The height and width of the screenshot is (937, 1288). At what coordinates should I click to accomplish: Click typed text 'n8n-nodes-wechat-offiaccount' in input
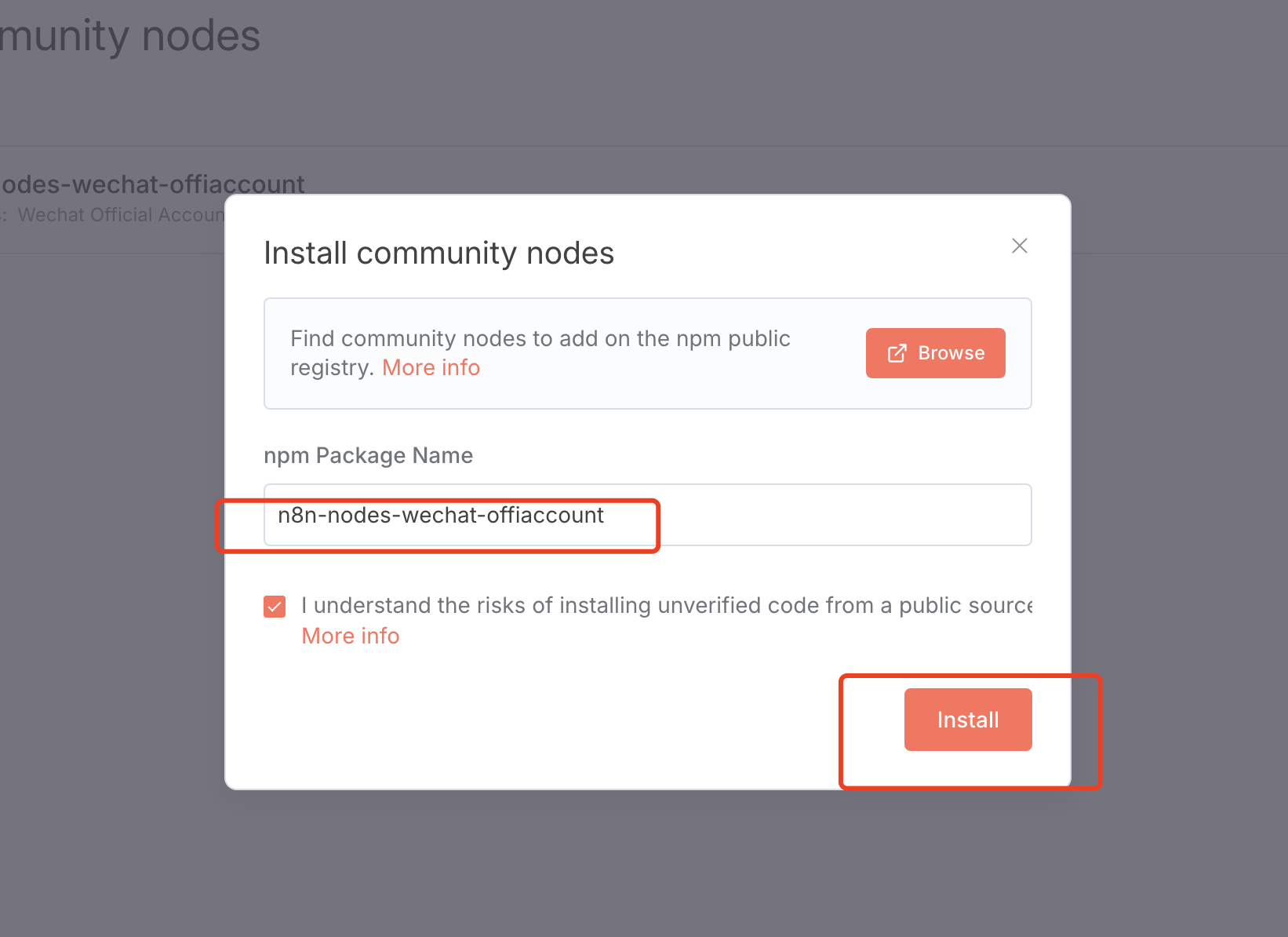[x=441, y=515]
